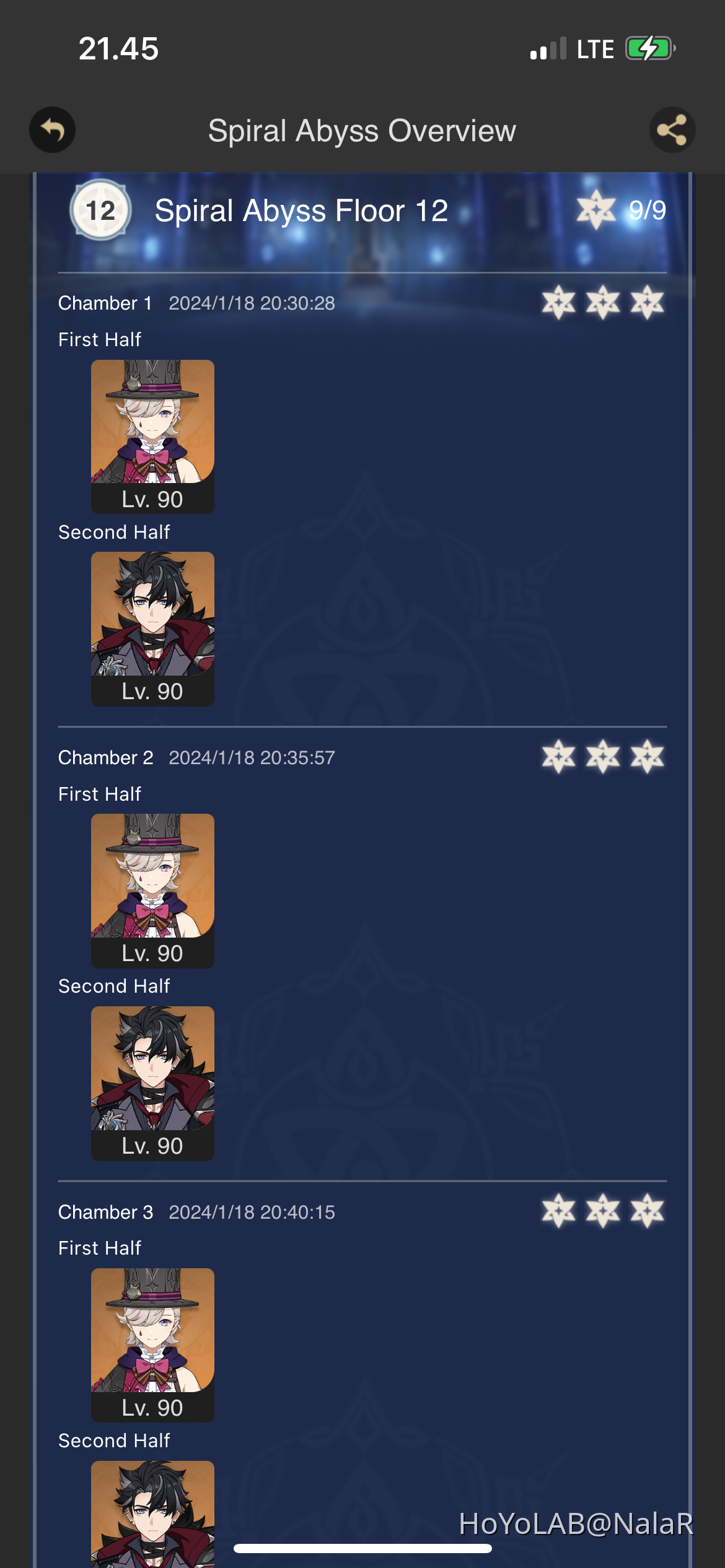The height and width of the screenshot is (1568, 725).
Task: Open Chamber 1 second half character portrait
Action: tap(152, 629)
